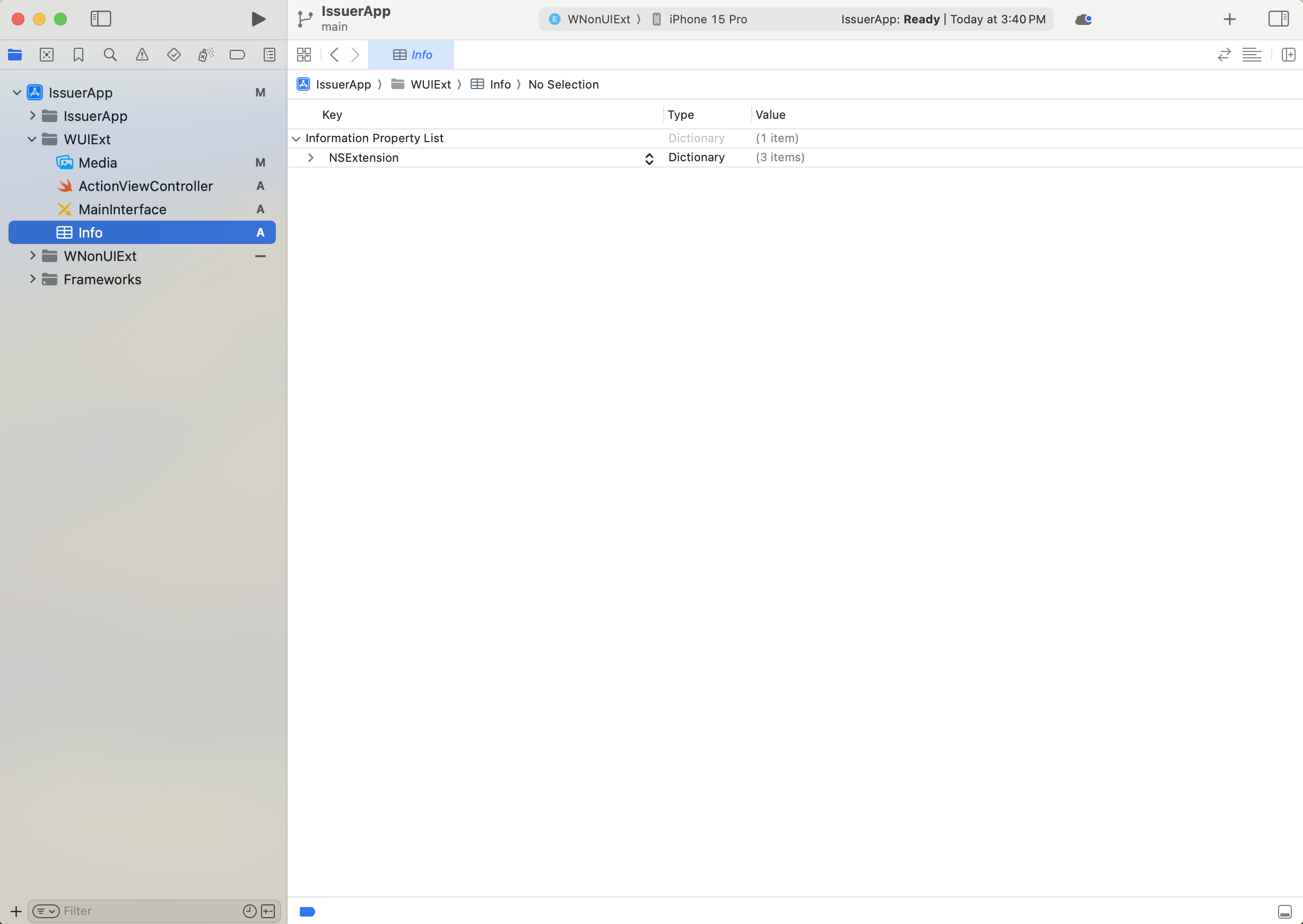This screenshot has width=1303, height=924.
Task: Open the Source Control navigator
Action: tap(47, 55)
